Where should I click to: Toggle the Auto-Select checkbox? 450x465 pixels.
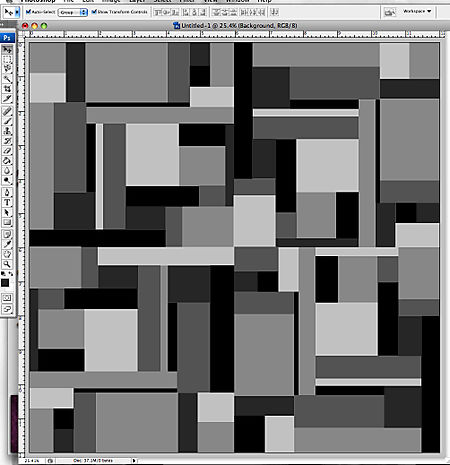click(x=28, y=12)
